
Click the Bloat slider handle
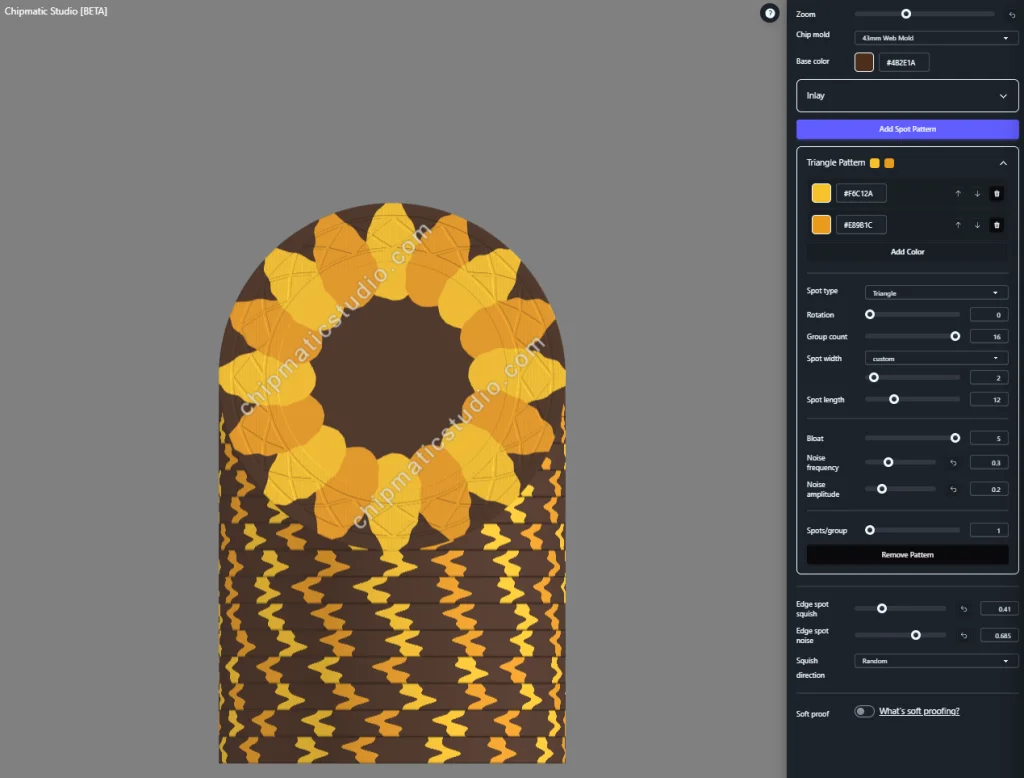coord(955,438)
